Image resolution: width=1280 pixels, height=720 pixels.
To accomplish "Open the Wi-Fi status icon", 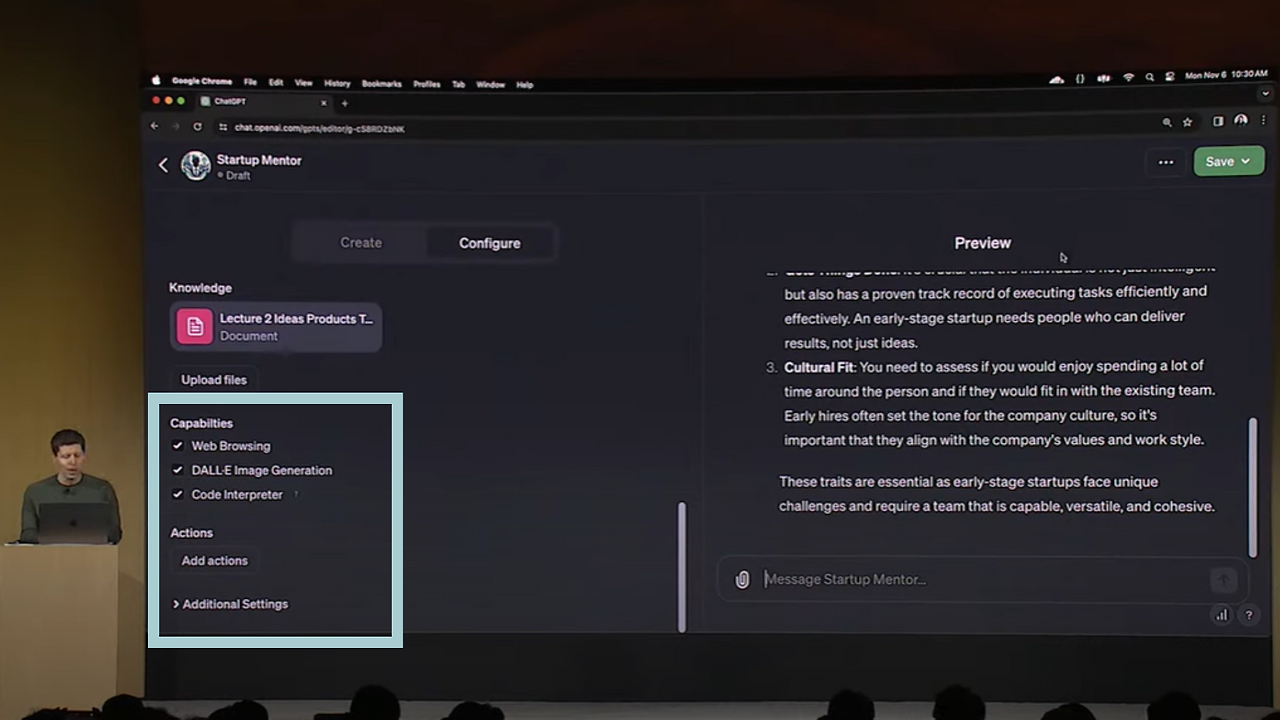I will click(1128, 77).
